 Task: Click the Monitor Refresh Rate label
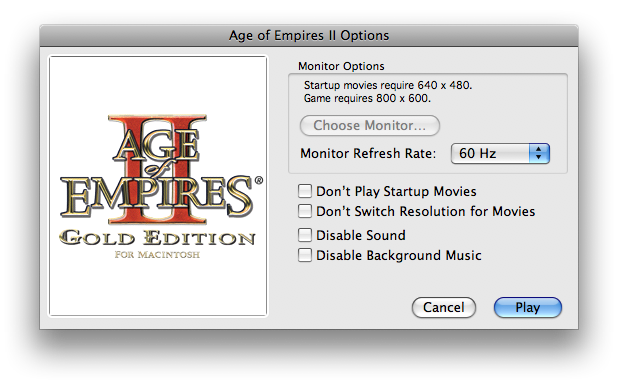pos(368,153)
